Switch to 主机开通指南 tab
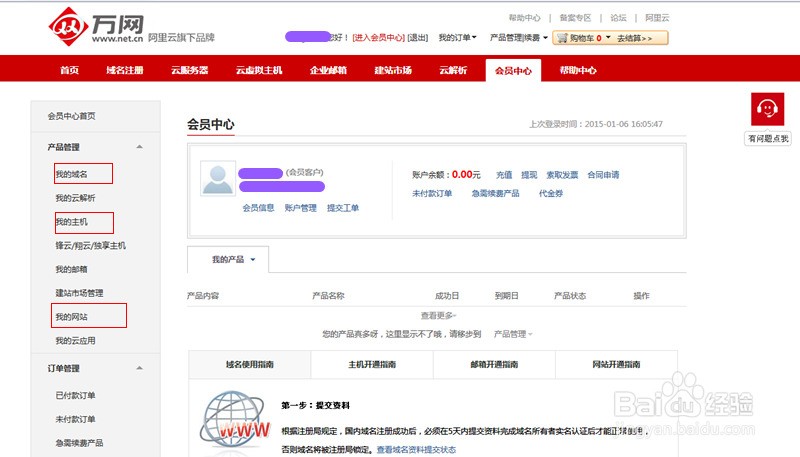Screen dimensions: 800x457 tap(372, 364)
